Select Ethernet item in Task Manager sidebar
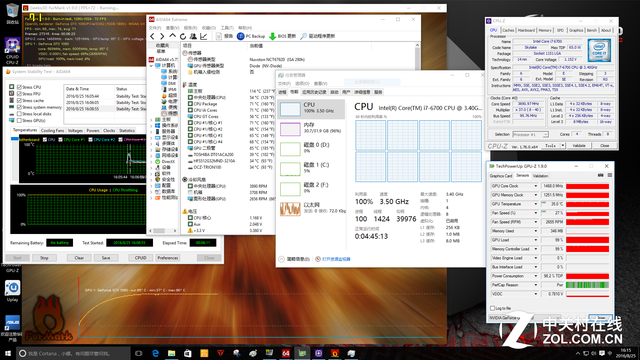Viewport: 640px width, 360px height. click(x=311, y=209)
